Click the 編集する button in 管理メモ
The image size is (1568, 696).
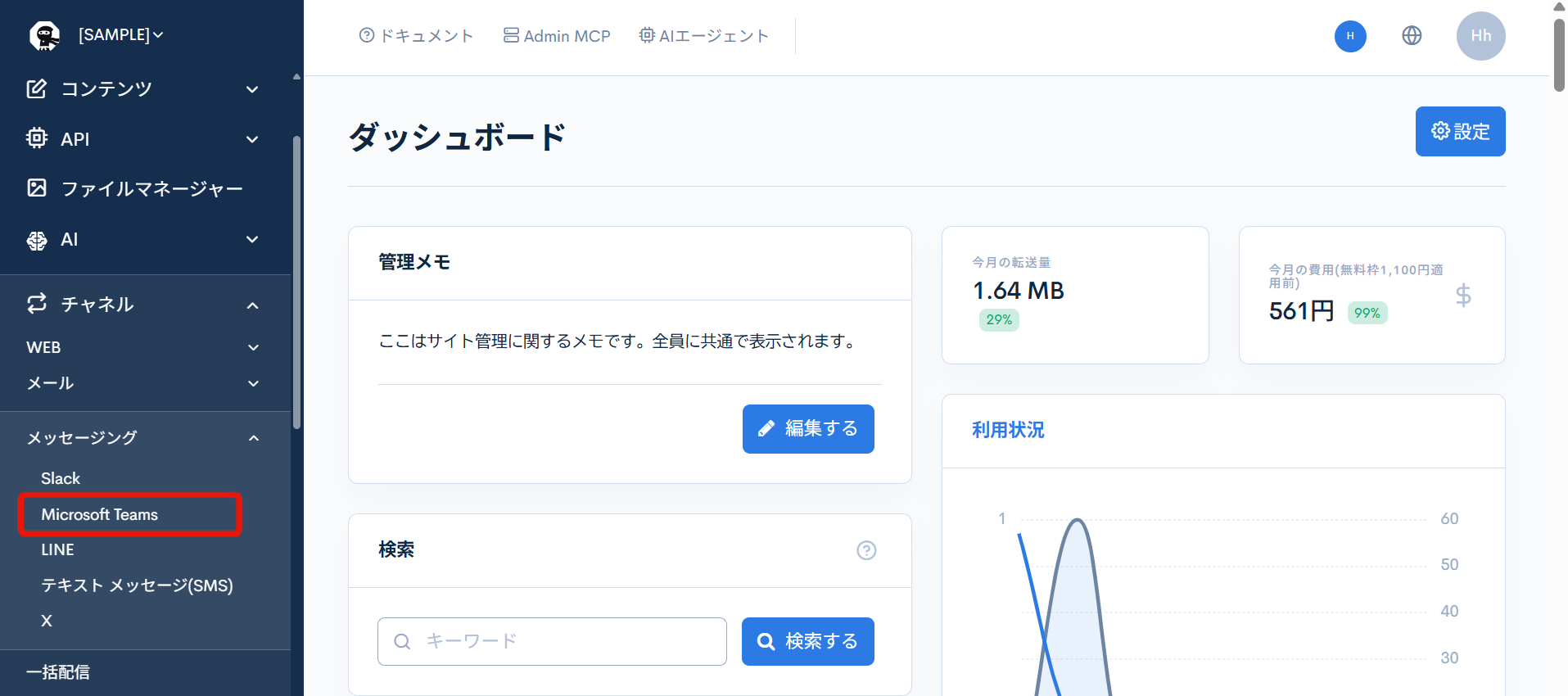tap(808, 428)
